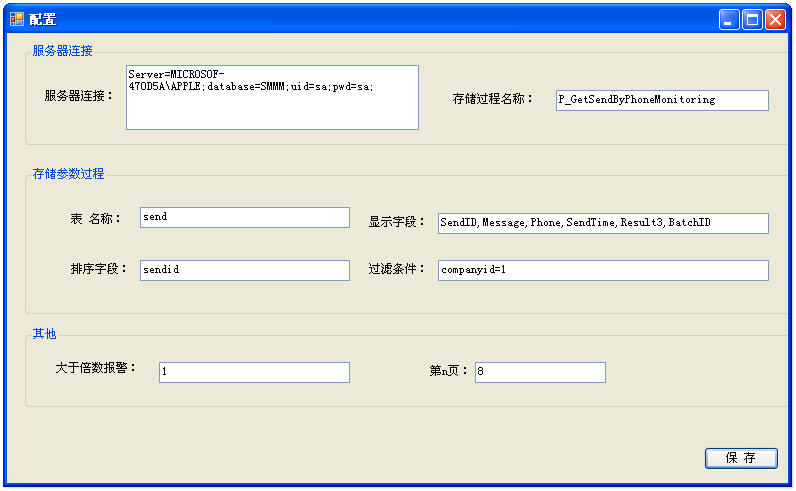796x491 pixels.
Task: Click the 第n页： label
Action: [449, 371]
